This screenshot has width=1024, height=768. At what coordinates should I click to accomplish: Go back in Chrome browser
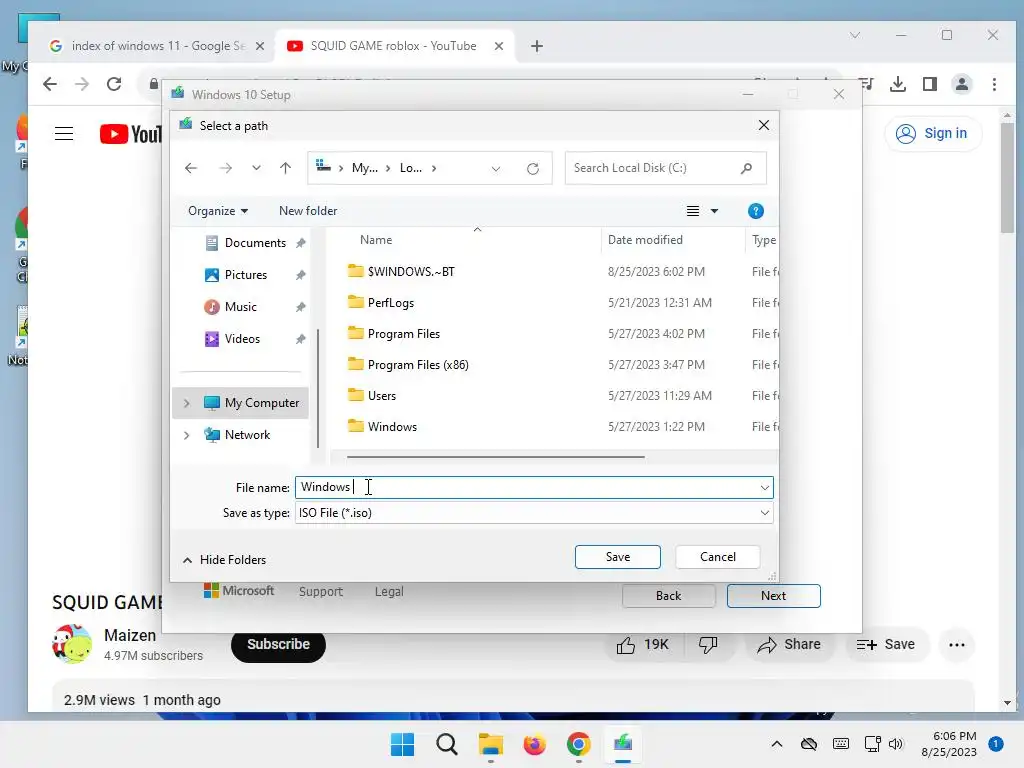coord(50,84)
